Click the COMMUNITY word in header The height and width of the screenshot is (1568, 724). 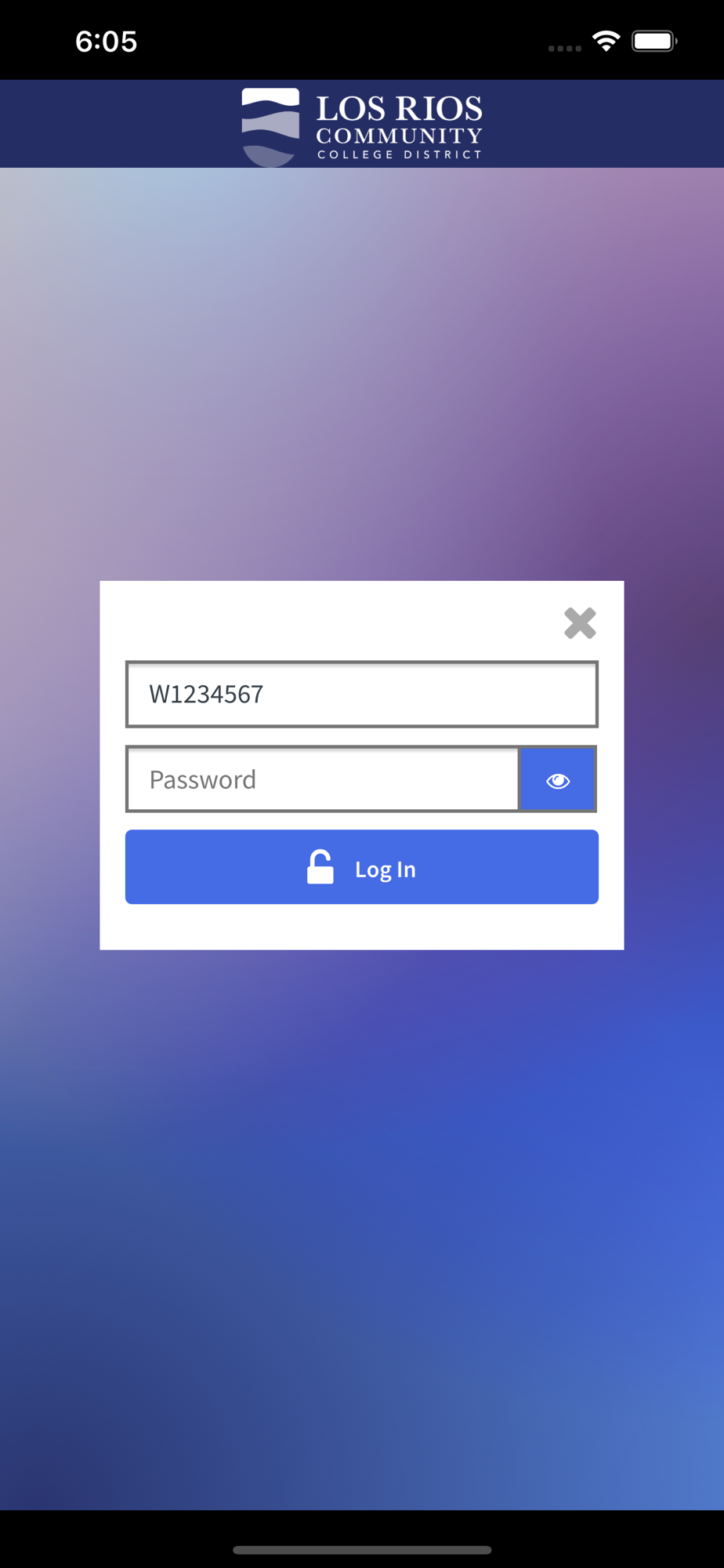(x=399, y=136)
